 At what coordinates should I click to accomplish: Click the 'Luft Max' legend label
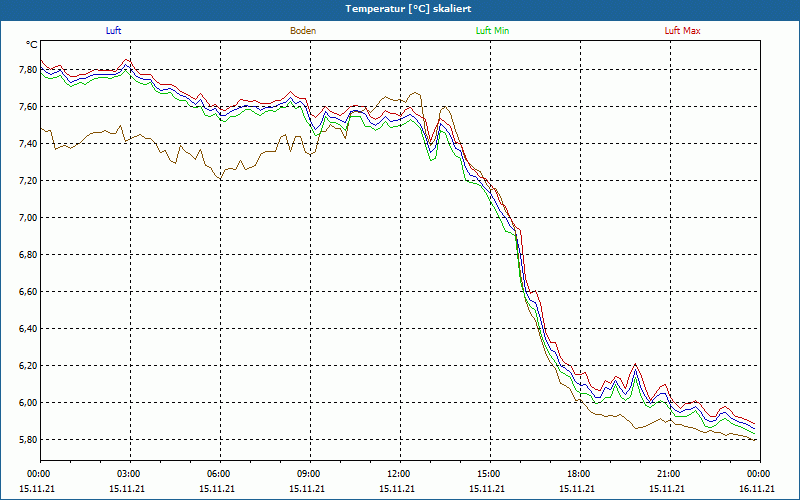[x=682, y=31]
